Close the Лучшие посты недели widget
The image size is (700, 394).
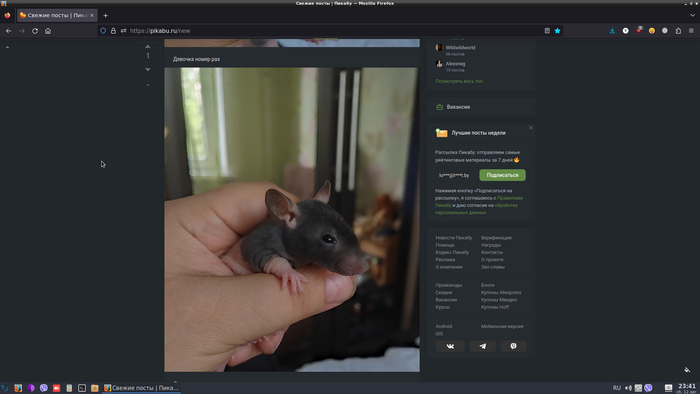pyautogui.click(x=531, y=128)
